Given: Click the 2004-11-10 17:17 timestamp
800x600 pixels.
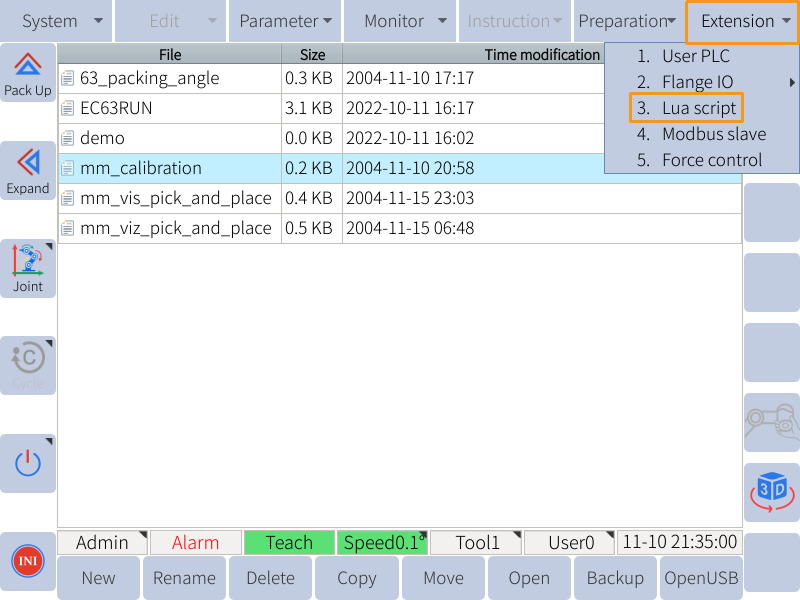Looking at the screenshot, I should click(410, 78).
